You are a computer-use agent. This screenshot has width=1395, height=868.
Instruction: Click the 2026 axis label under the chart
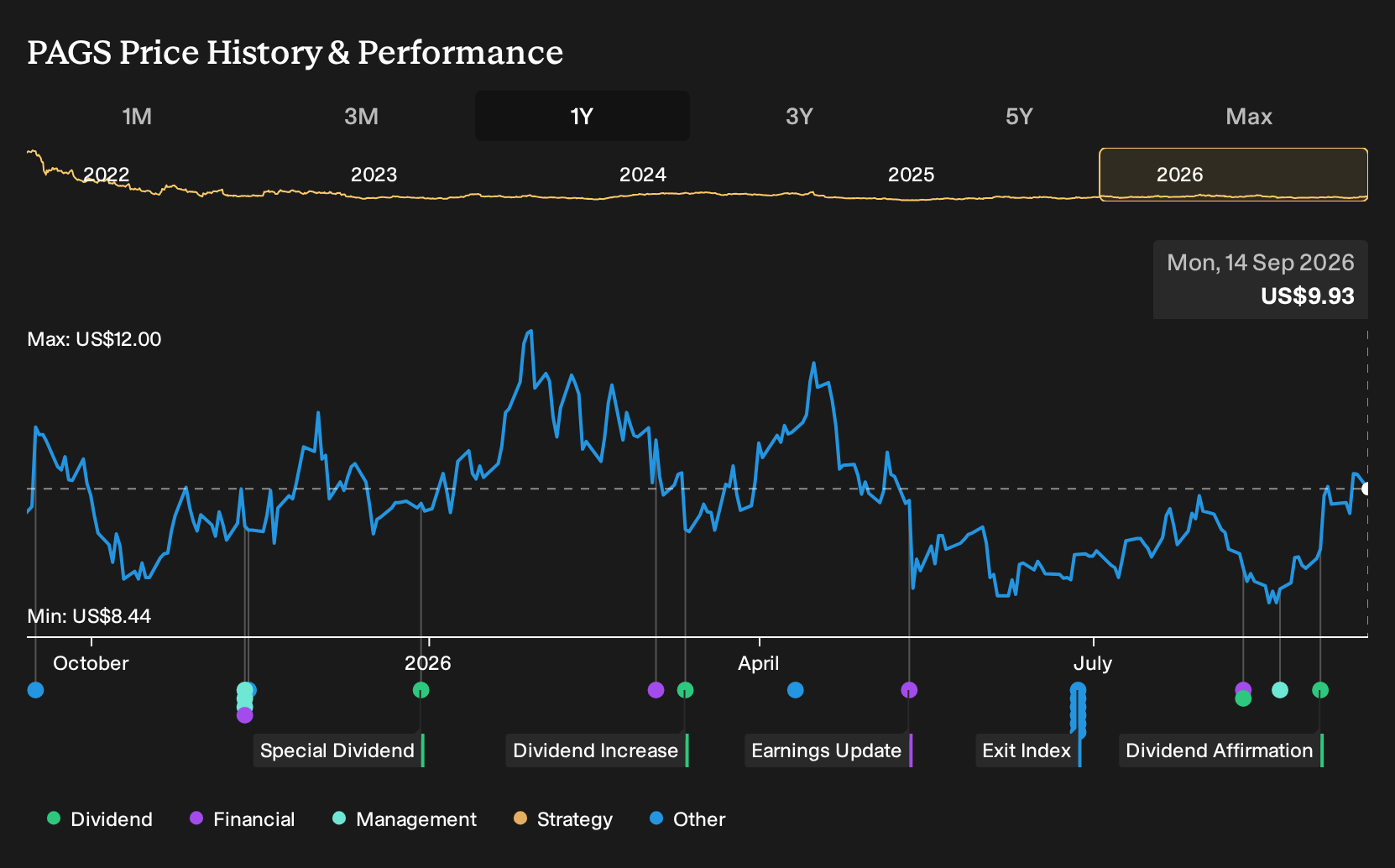428,663
